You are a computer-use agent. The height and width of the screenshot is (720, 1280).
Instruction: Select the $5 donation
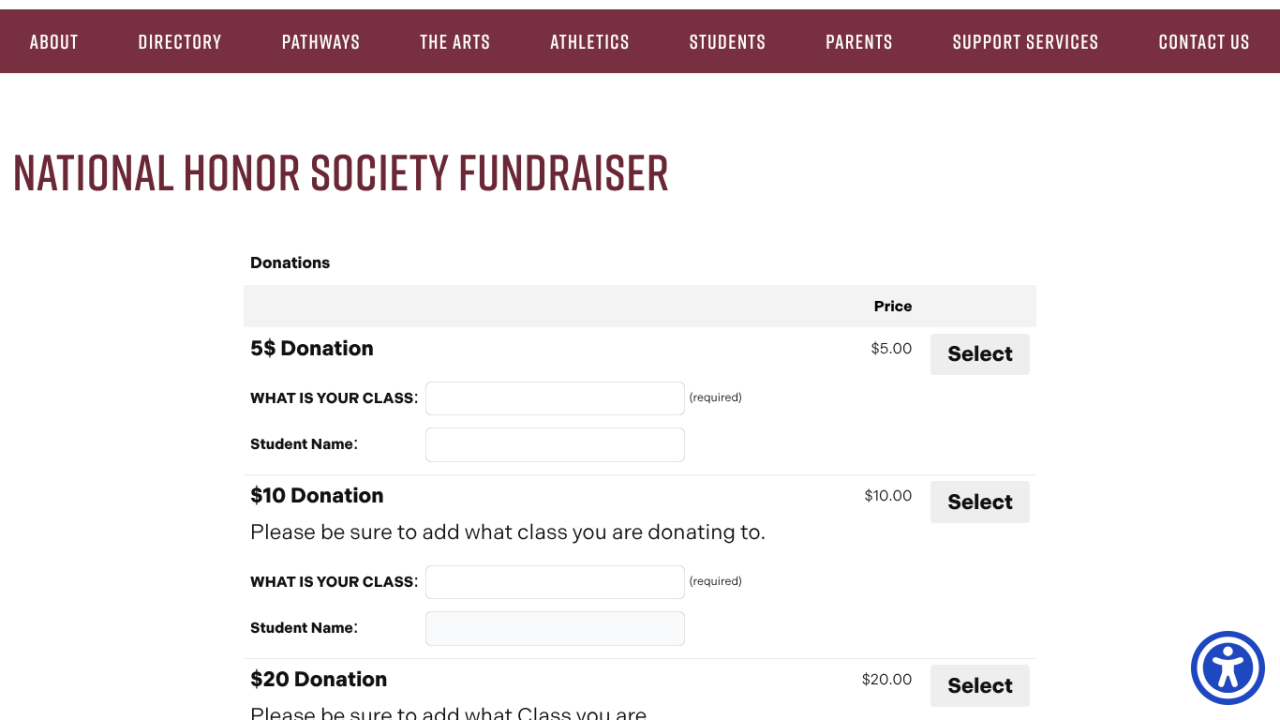click(x=980, y=354)
